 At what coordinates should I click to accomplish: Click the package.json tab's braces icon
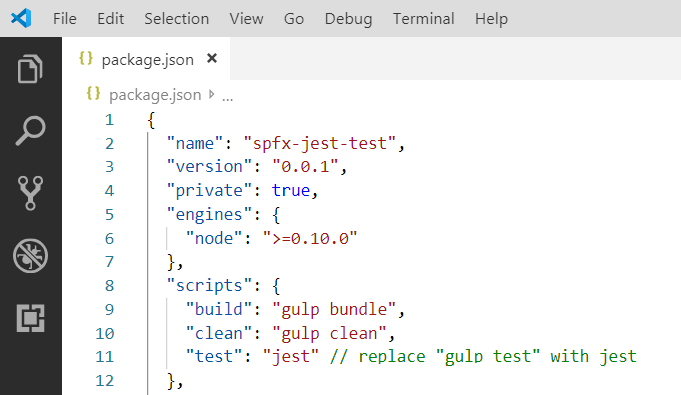click(x=86, y=58)
